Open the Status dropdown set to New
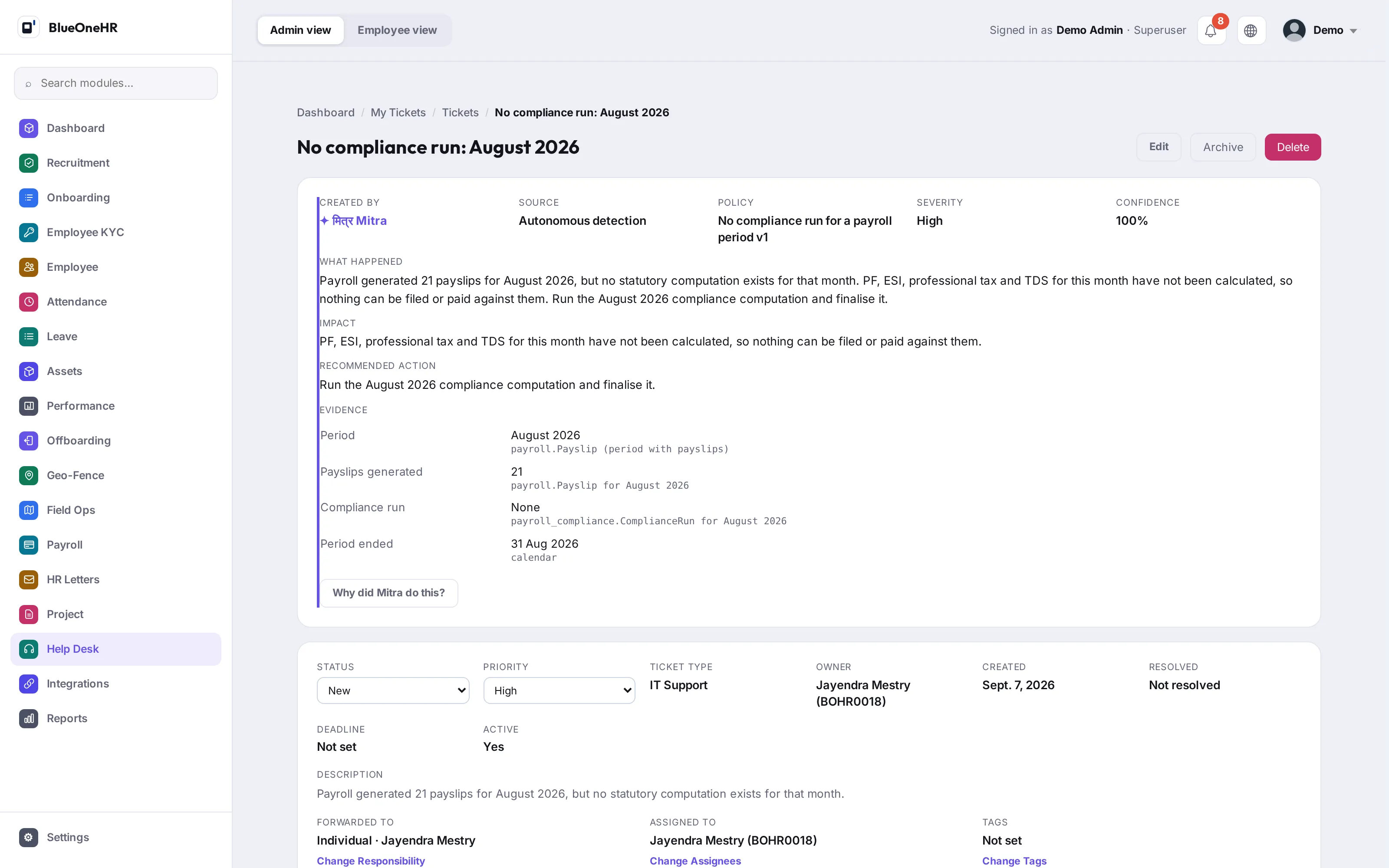The image size is (1389, 868). pos(393,690)
